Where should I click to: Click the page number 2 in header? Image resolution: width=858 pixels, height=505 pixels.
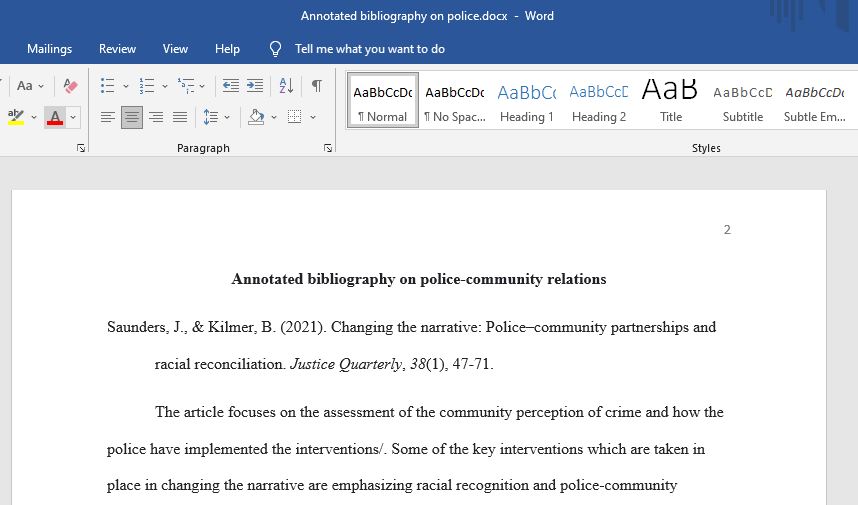pyautogui.click(x=727, y=230)
